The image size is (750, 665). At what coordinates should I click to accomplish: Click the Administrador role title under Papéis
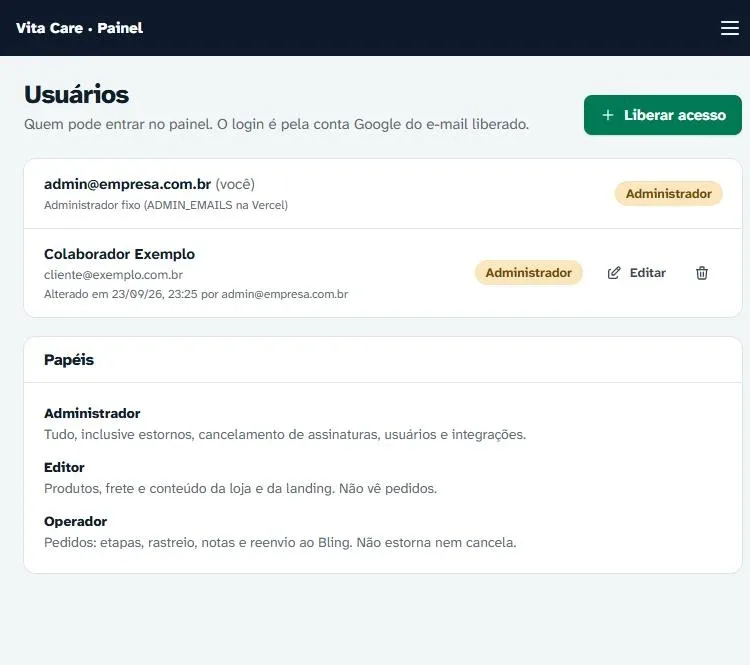92,413
